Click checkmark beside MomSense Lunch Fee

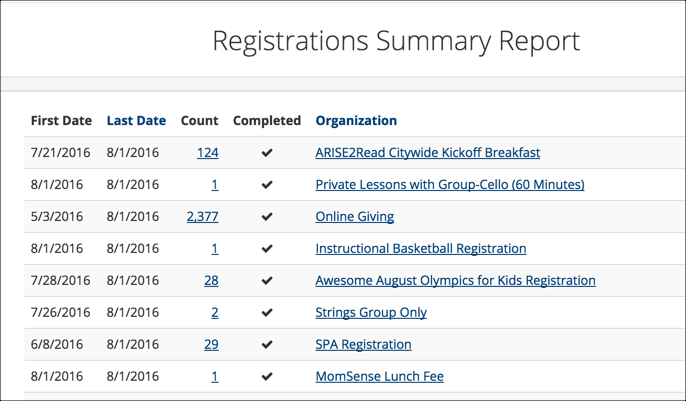267,377
